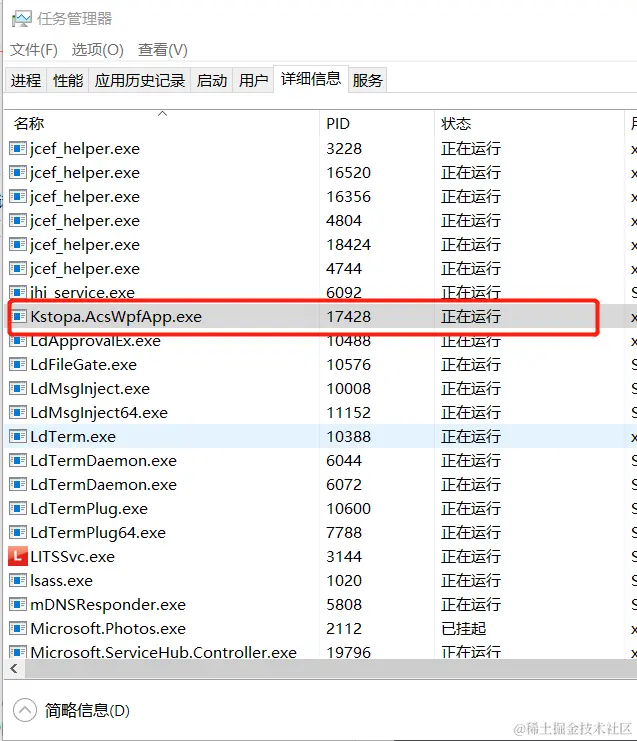Switch to the 应用历史记录 tab

point(139,80)
